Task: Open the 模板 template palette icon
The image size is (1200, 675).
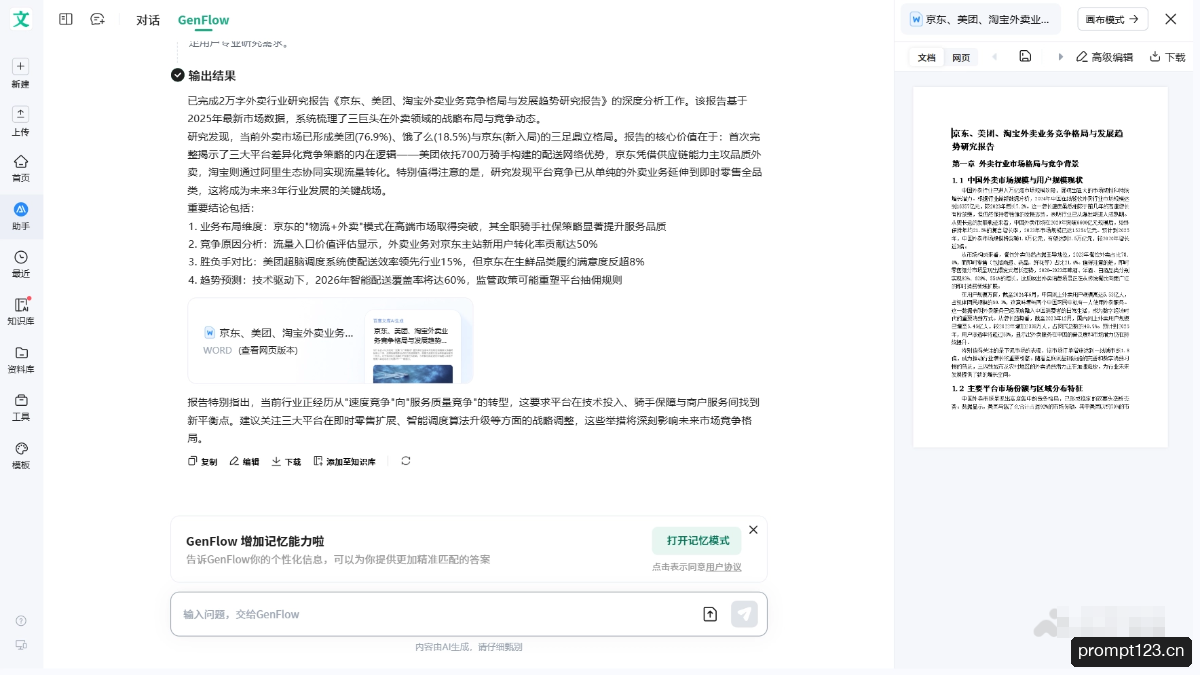Action: click(x=21, y=448)
